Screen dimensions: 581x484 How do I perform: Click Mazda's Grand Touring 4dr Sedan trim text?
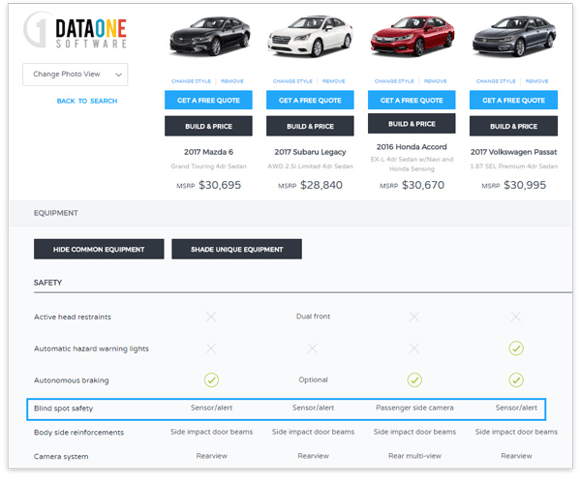click(209, 166)
